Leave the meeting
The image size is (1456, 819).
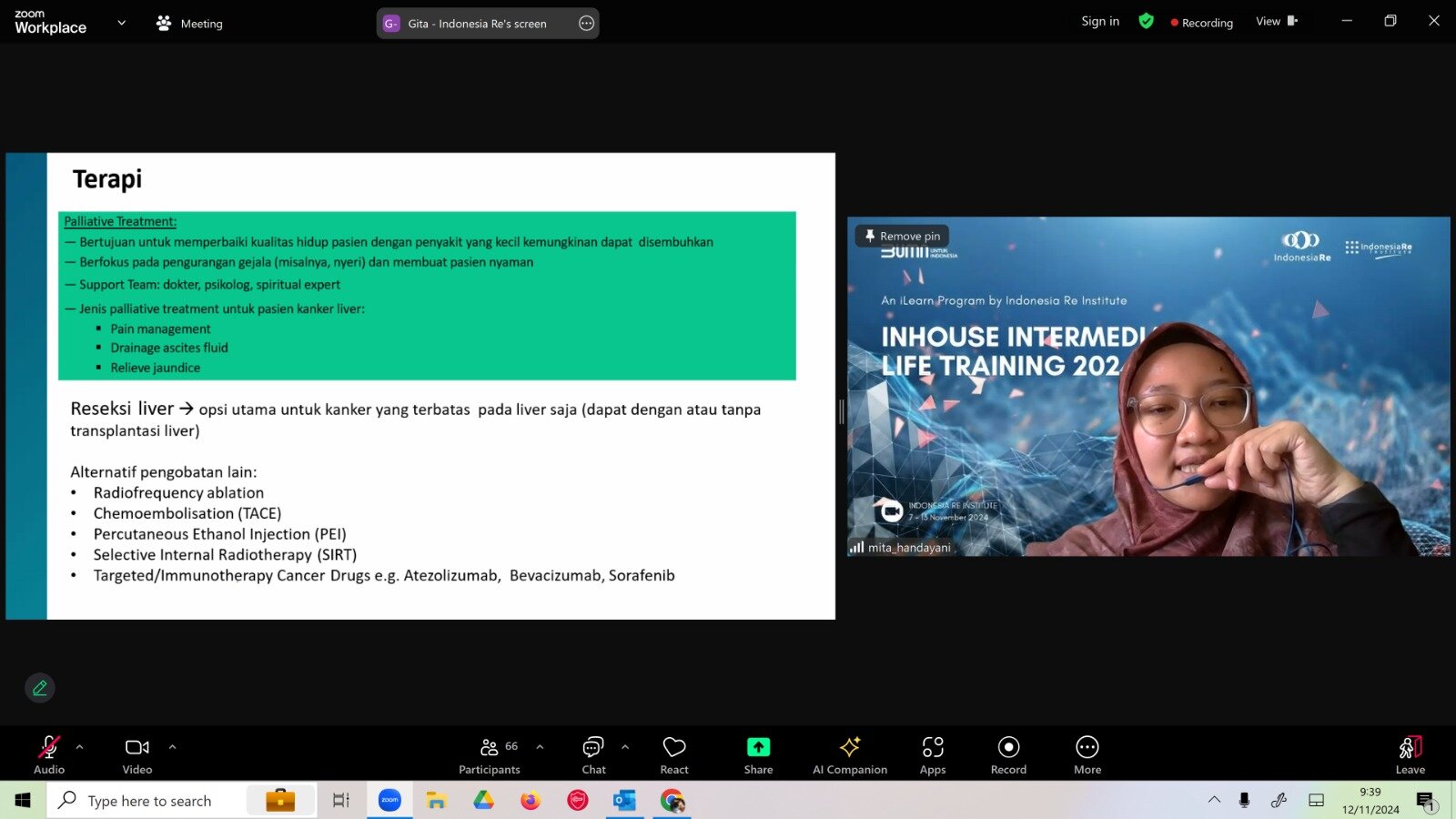1410,754
